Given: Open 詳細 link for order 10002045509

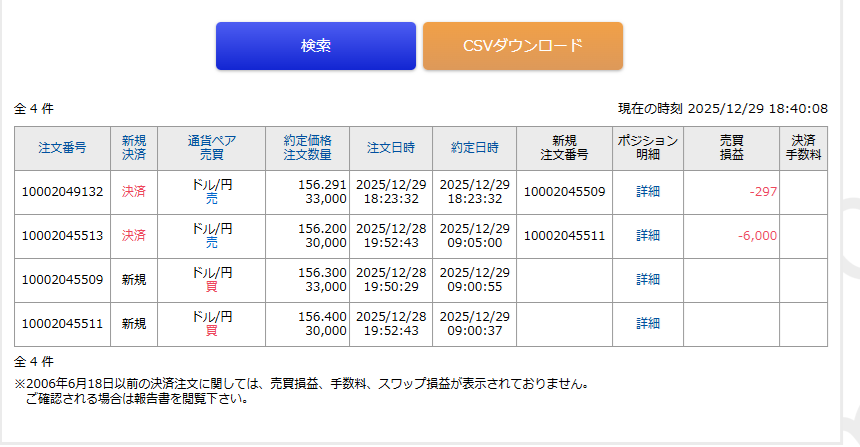Looking at the screenshot, I should (648, 280).
